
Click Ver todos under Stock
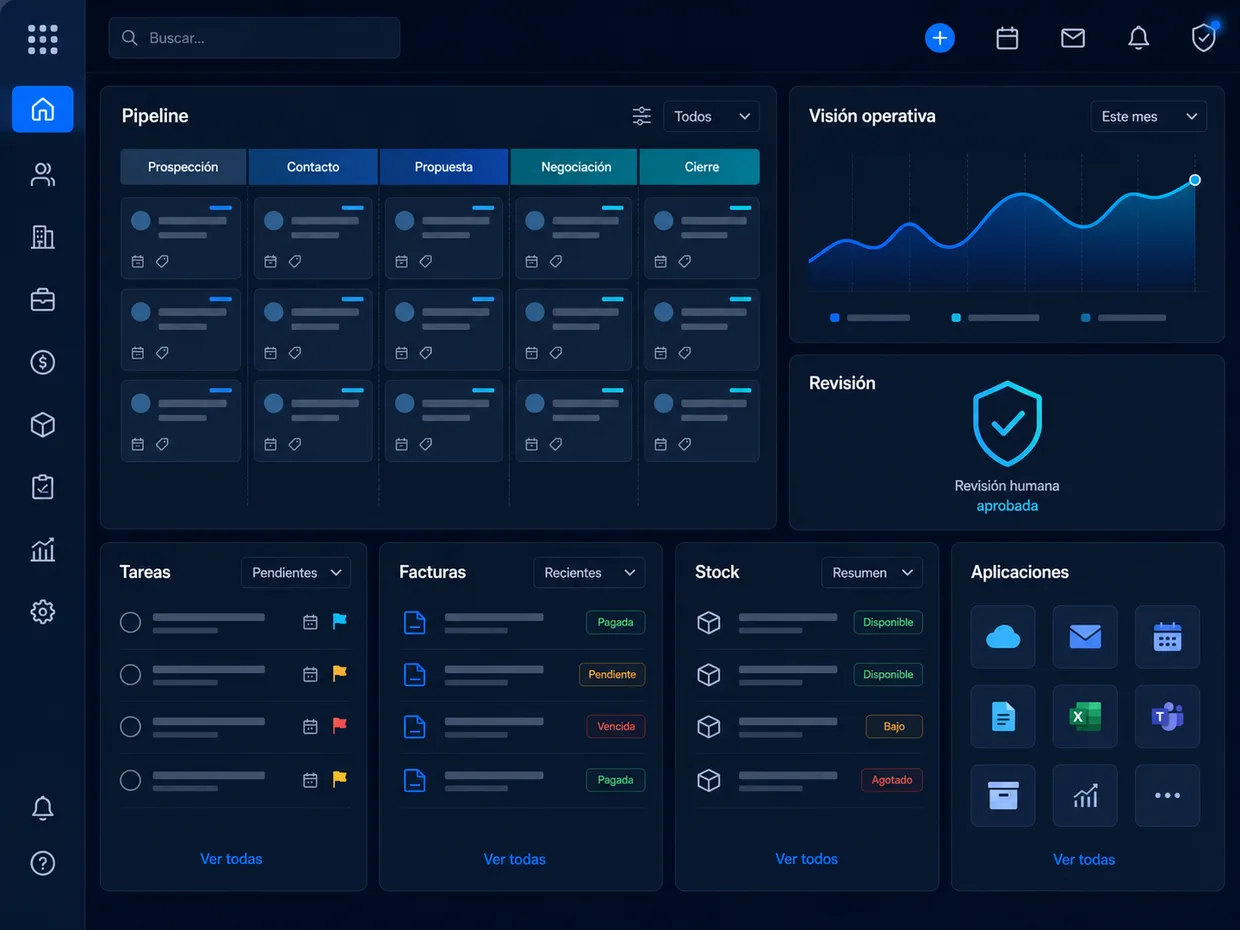coord(807,859)
